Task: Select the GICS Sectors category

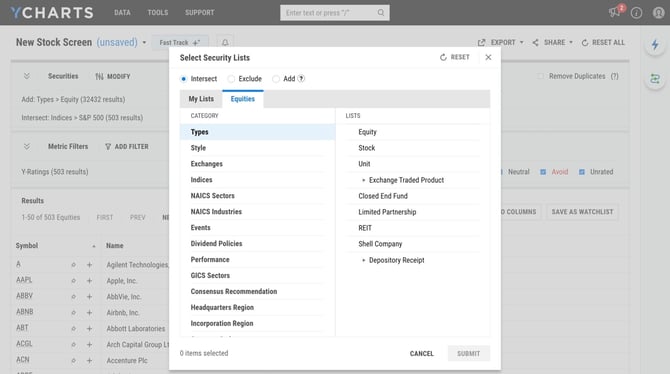Action: [258, 276]
